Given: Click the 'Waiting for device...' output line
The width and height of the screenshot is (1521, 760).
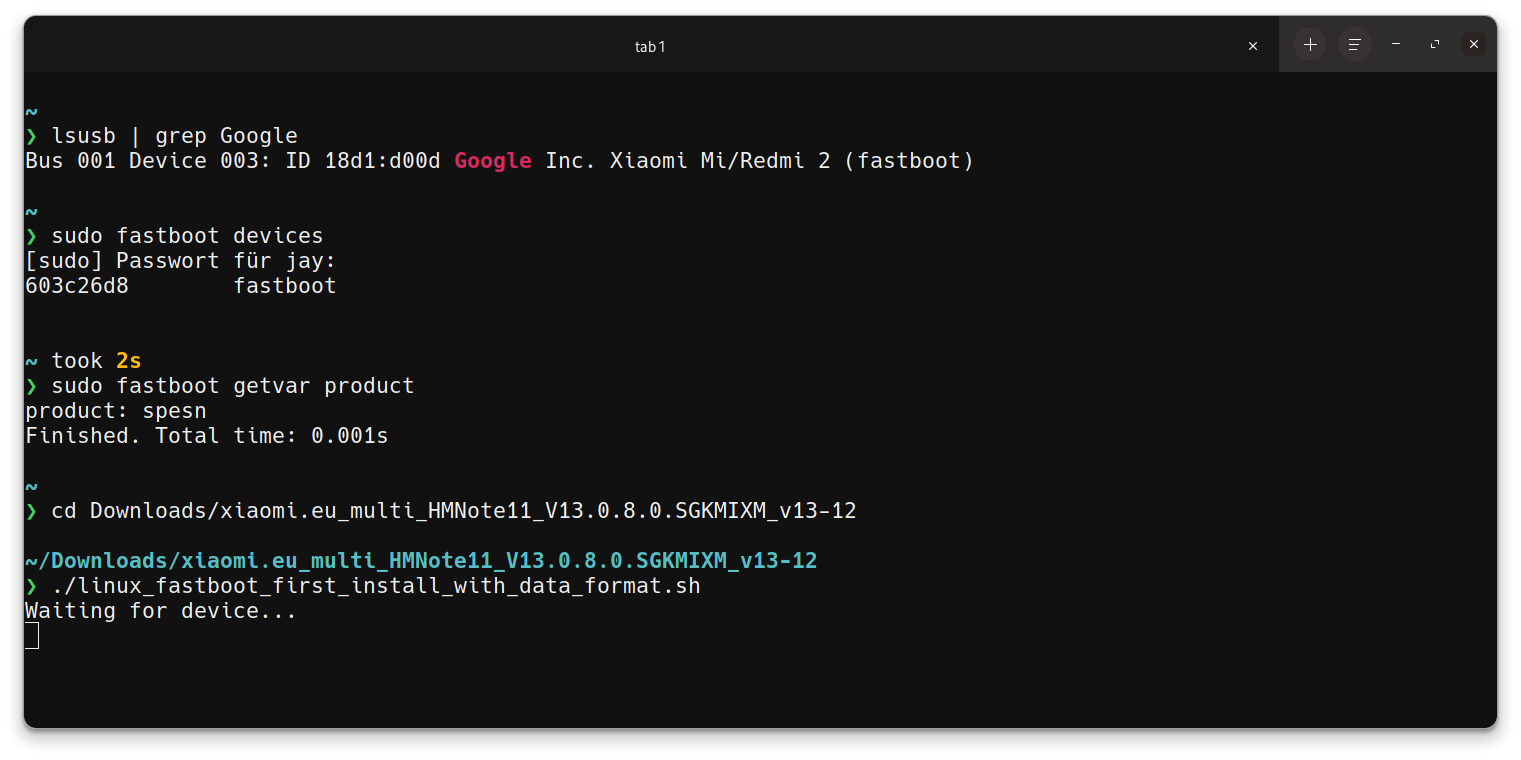Looking at the screenshot, I should (x=160, y=611).
